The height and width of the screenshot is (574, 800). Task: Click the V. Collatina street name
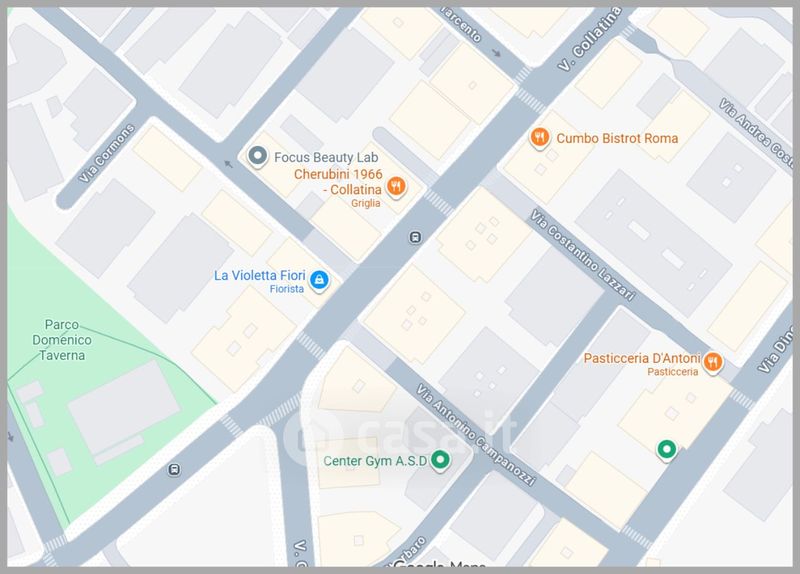tap(590, 39)
